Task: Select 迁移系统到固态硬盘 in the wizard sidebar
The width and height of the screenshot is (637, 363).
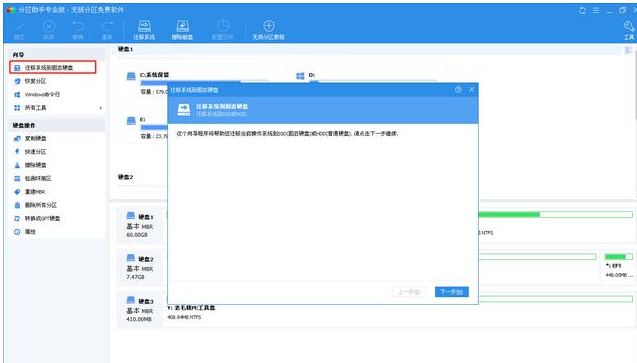Action: [x=53, y=67]
